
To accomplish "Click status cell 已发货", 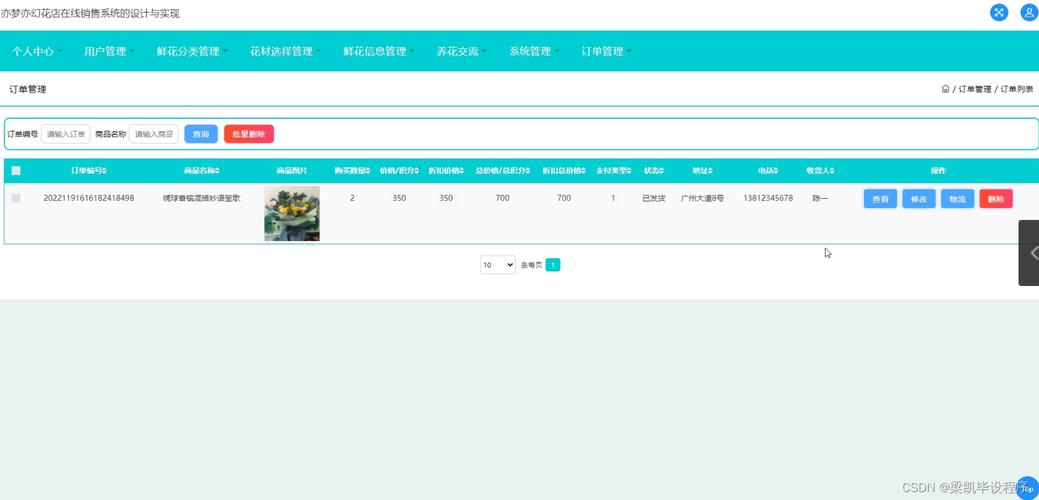I will [x=653, y=198].
